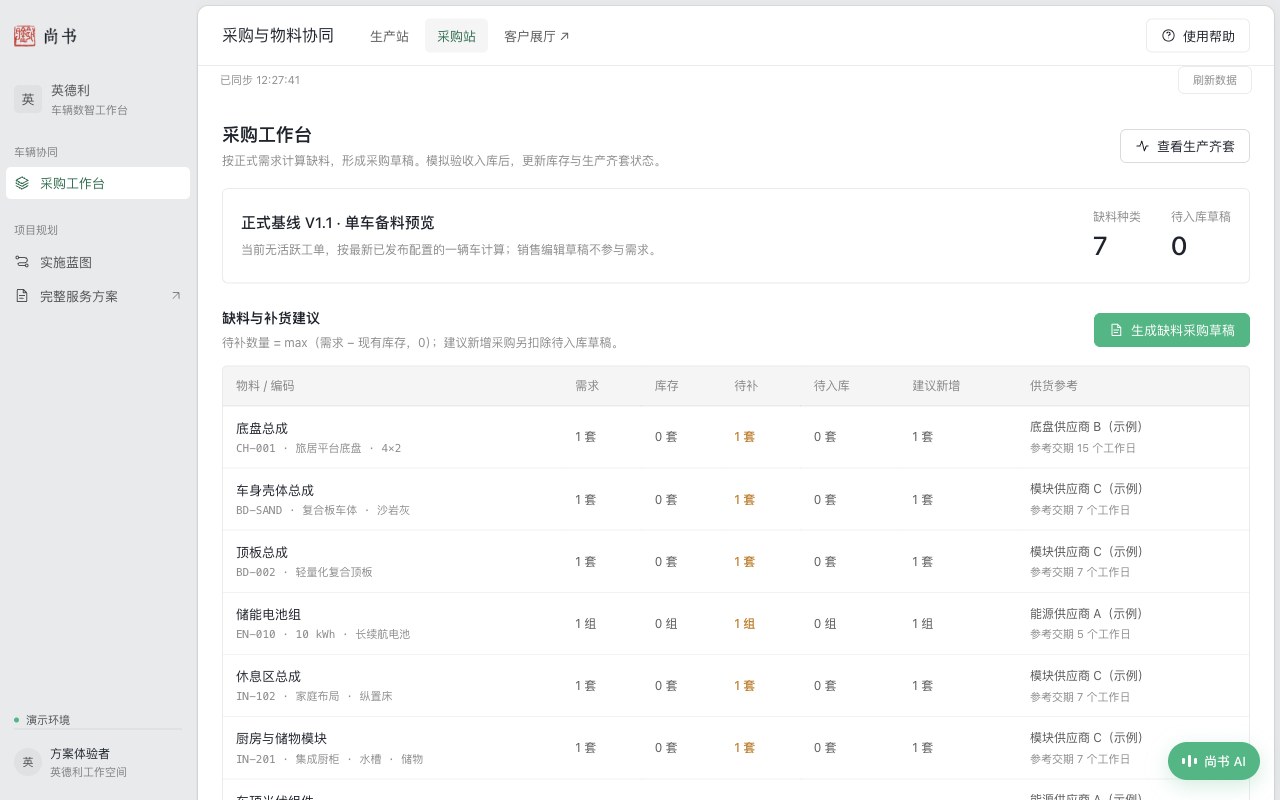Click the 车身壳体总成 row name
Viewport: 1280px width, 800px height.
pos(275,490)
